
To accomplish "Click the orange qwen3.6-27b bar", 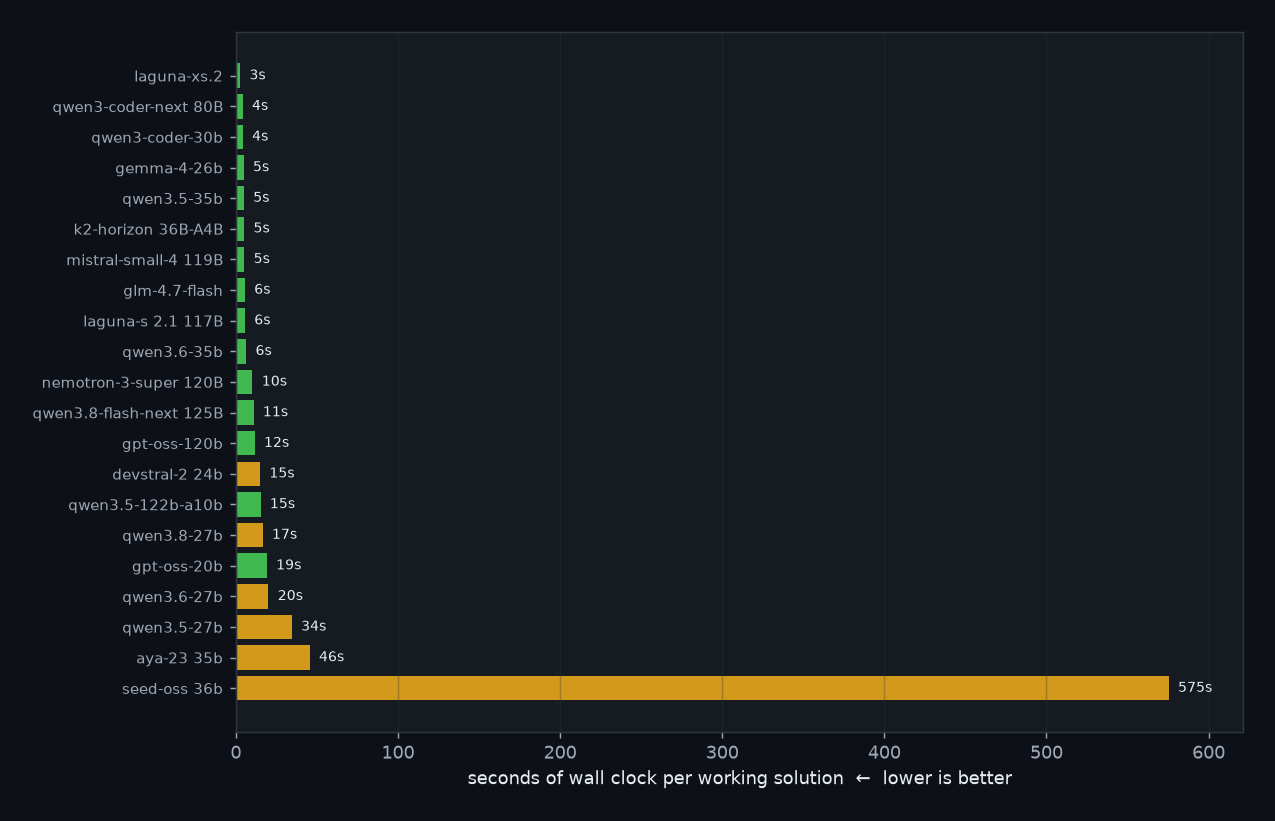I will (252, 596).
